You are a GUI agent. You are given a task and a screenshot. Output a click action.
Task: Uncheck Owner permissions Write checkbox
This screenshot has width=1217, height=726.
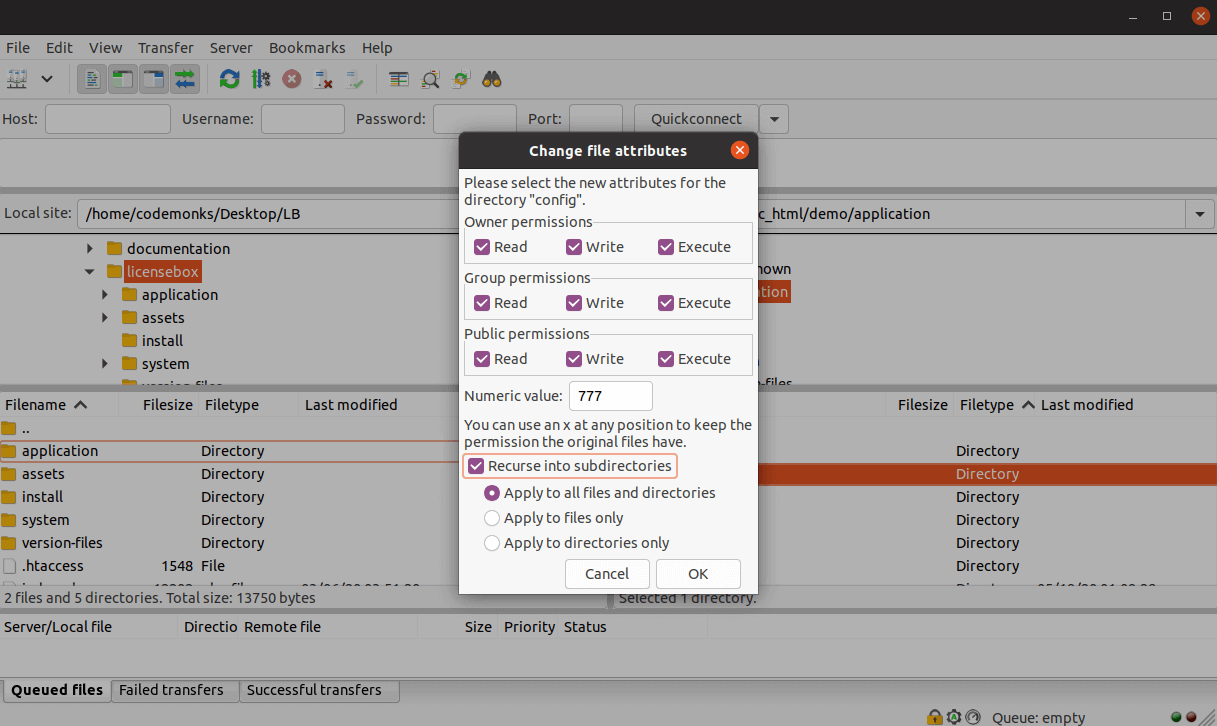pos(574,247)
